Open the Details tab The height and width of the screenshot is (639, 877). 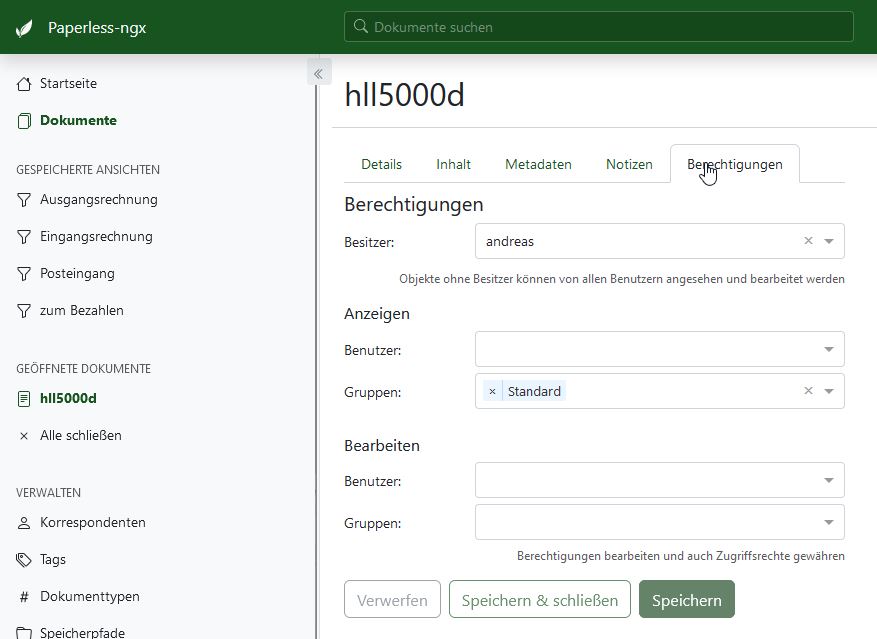pos(381,165)
